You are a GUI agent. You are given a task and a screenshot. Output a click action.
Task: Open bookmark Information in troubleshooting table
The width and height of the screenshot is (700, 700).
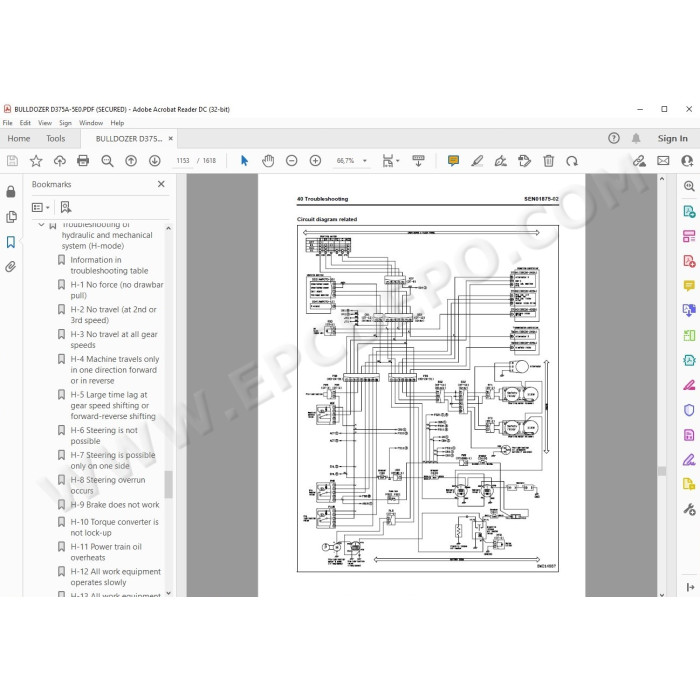click(x=109, y=265)
